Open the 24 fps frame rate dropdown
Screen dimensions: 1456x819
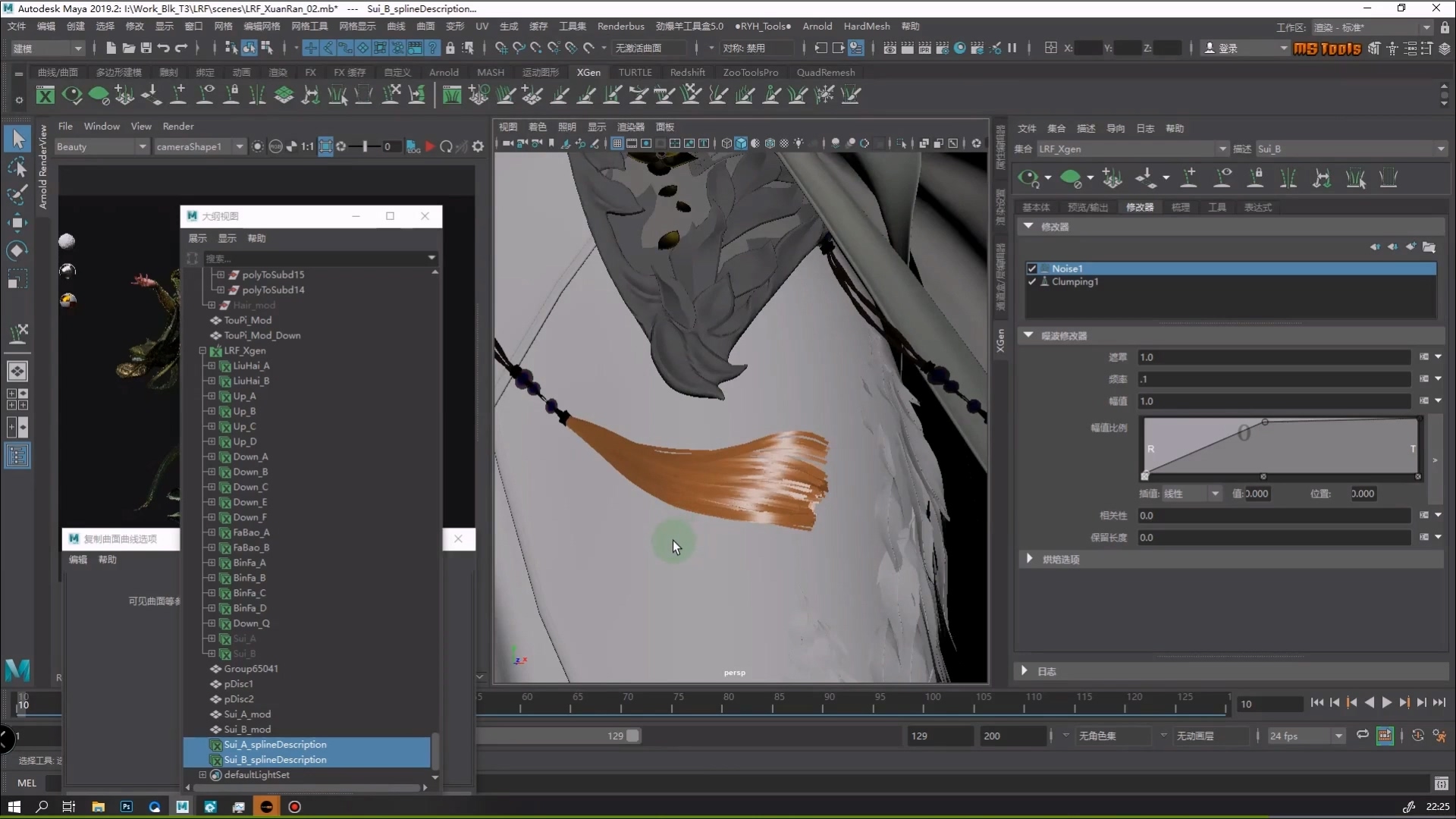pos(1305,736)
